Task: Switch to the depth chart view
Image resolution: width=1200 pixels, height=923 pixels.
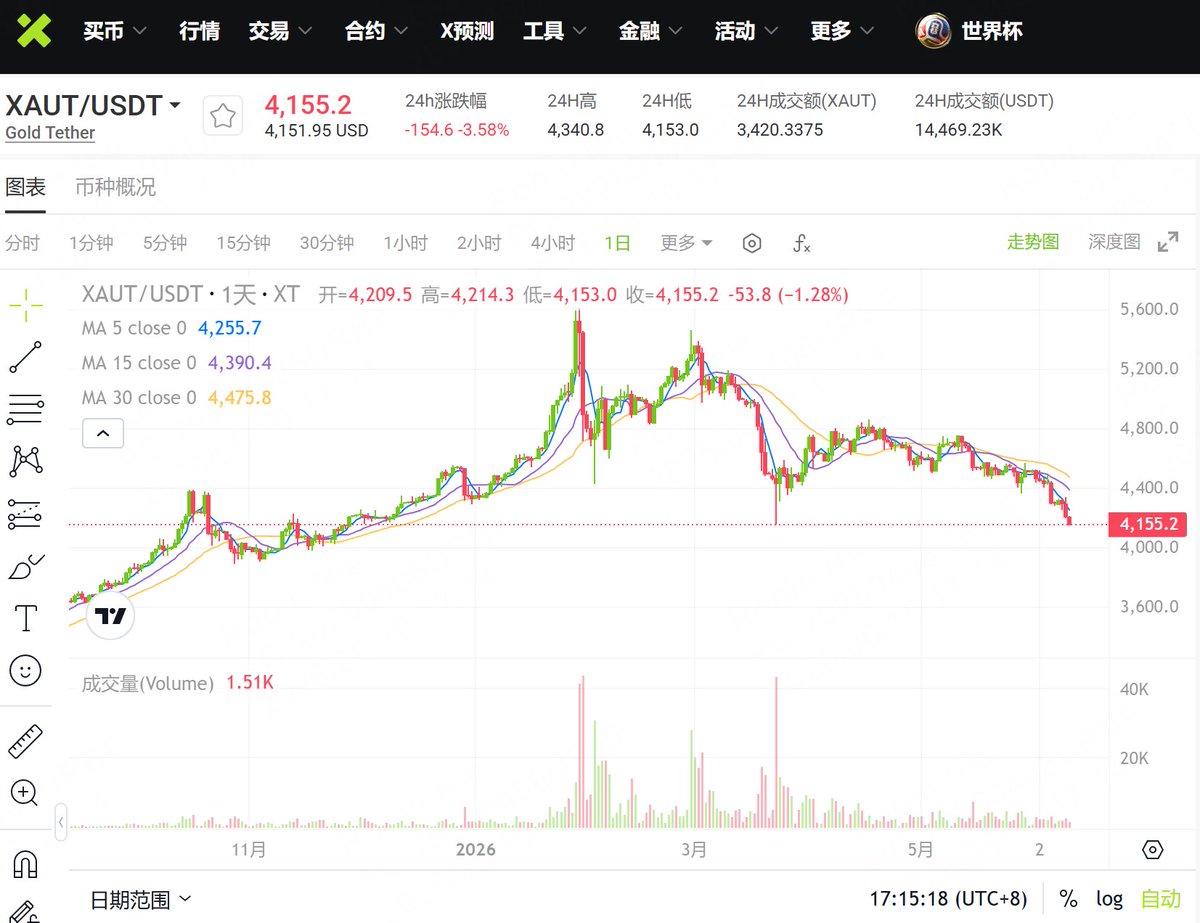Action: [1114, 242]
